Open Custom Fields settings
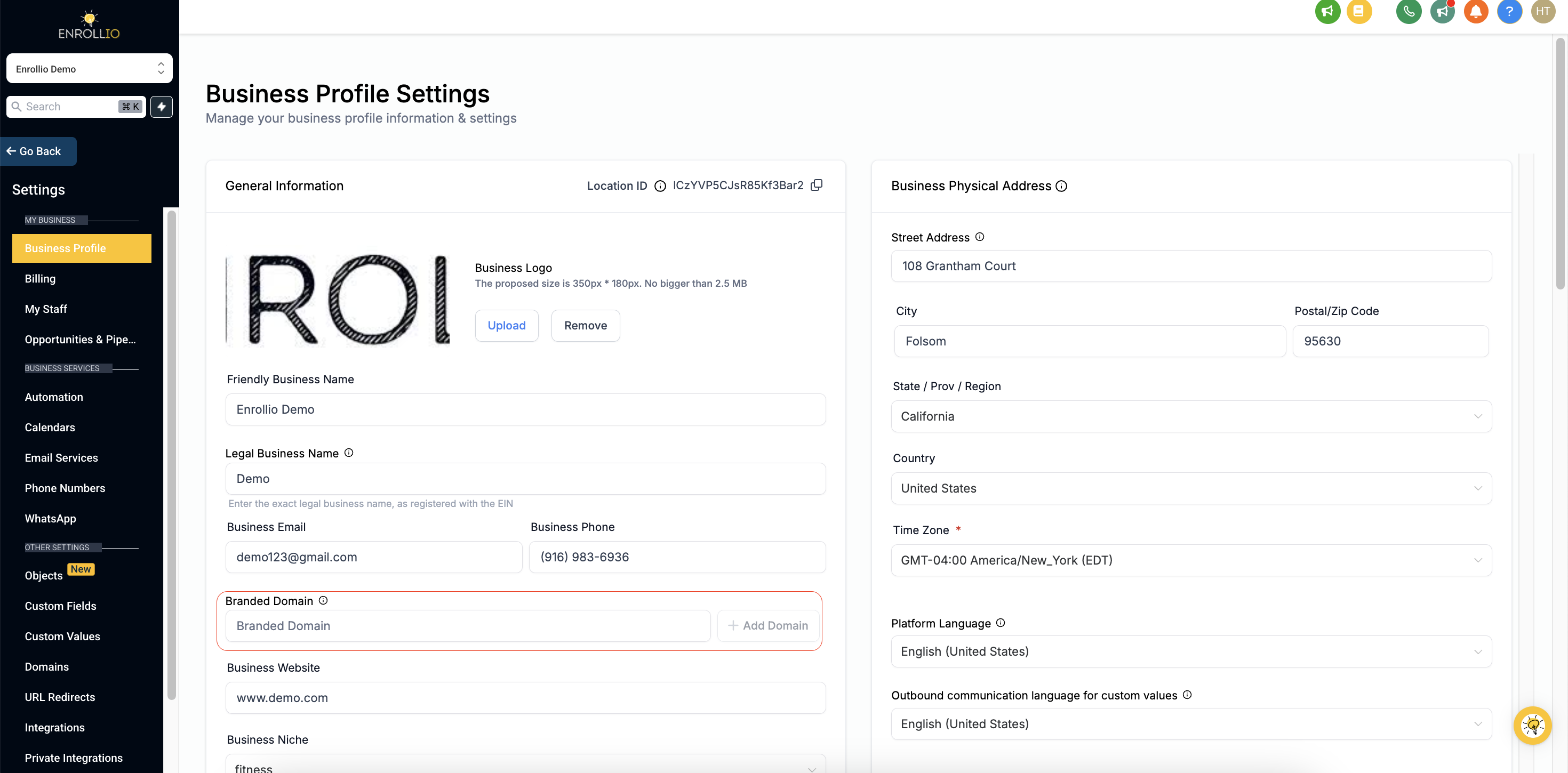 (x=60, y=606)
